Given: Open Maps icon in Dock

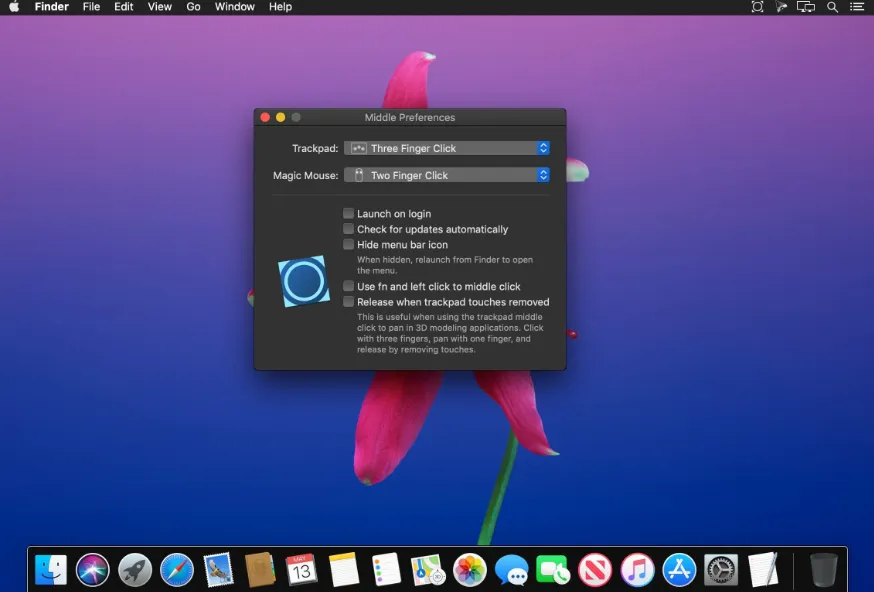Looking at the screenshot, I should coord(428,570).
